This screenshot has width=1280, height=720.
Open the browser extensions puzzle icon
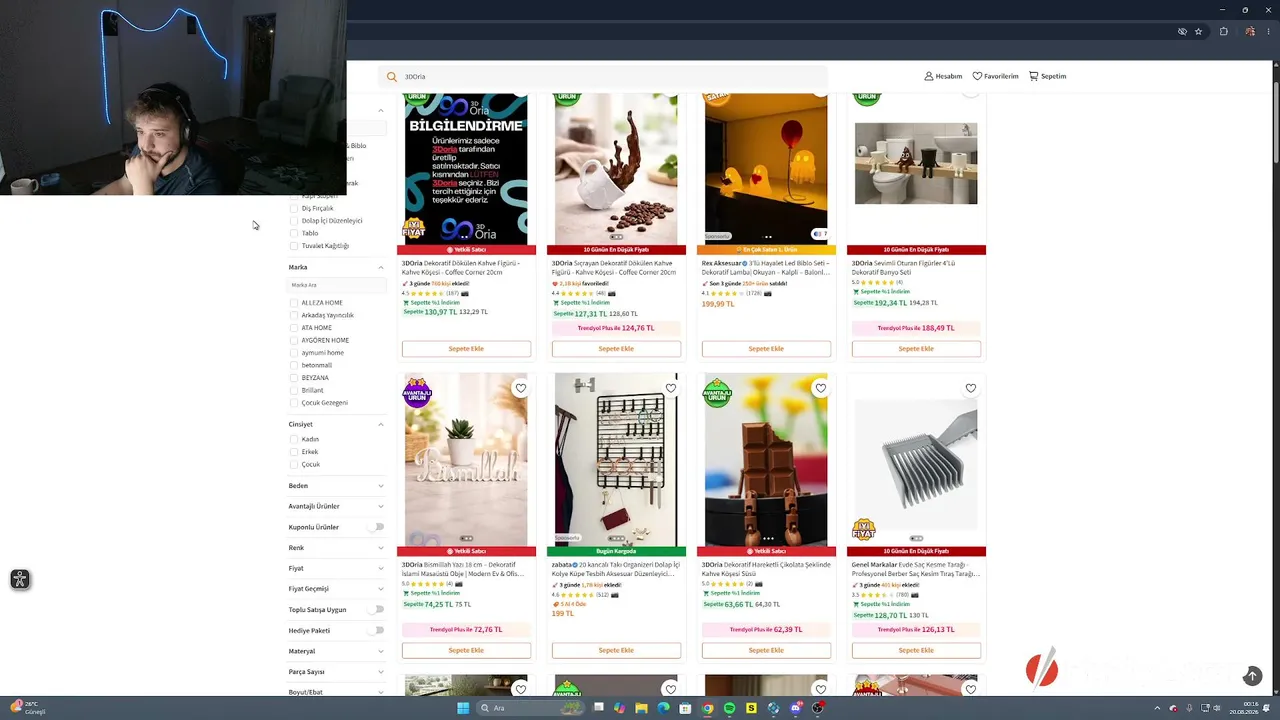1224,31
